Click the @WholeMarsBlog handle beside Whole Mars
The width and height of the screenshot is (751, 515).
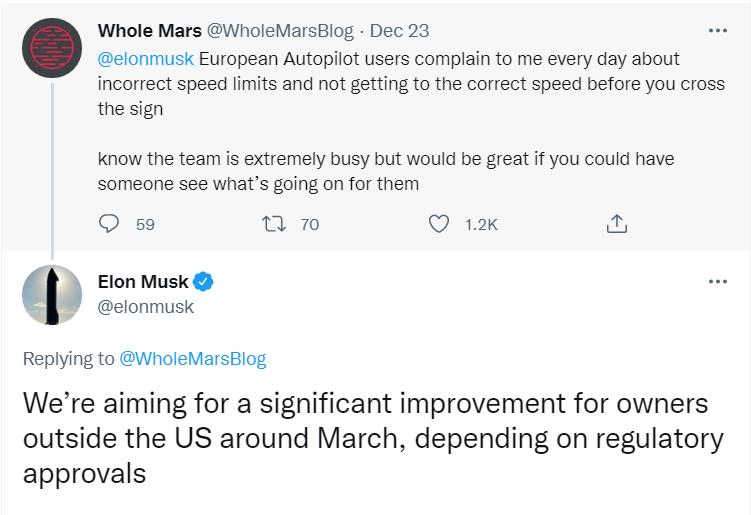click(x=280, y=31)
